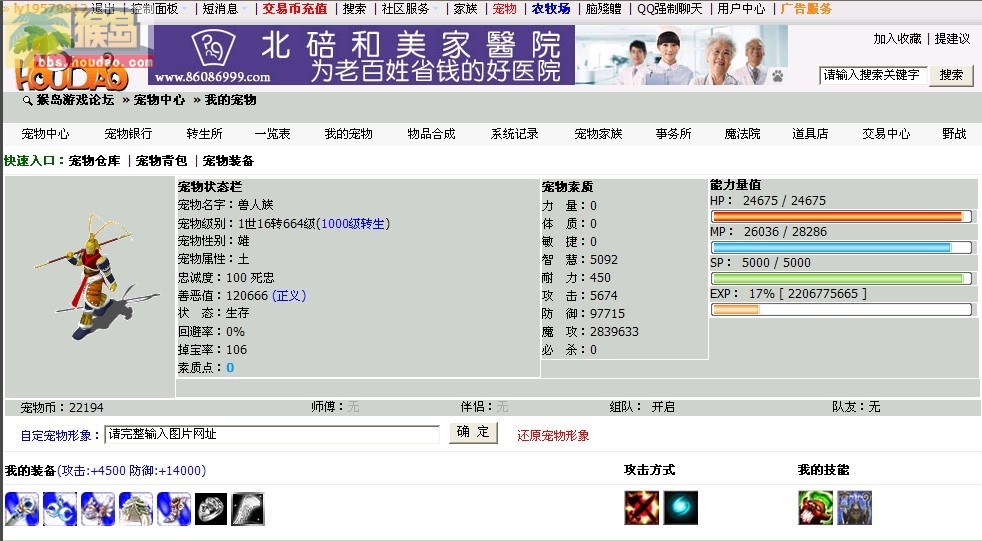The image size is (982, 541).
Task: Open the 物品合成 navigation tab
Action: pyautogui.click(x=431, y=133)
